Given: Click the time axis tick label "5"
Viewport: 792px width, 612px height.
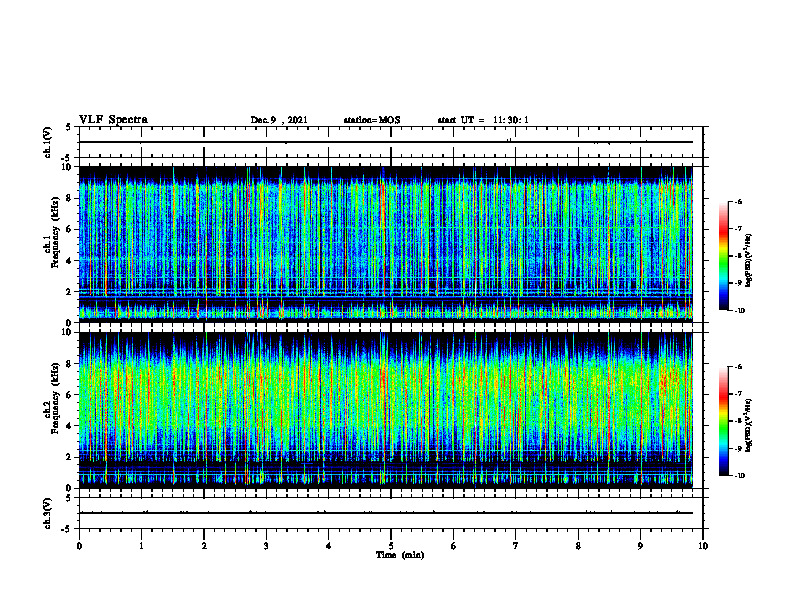Looking at the screenshot, I should tap(391, 546).
